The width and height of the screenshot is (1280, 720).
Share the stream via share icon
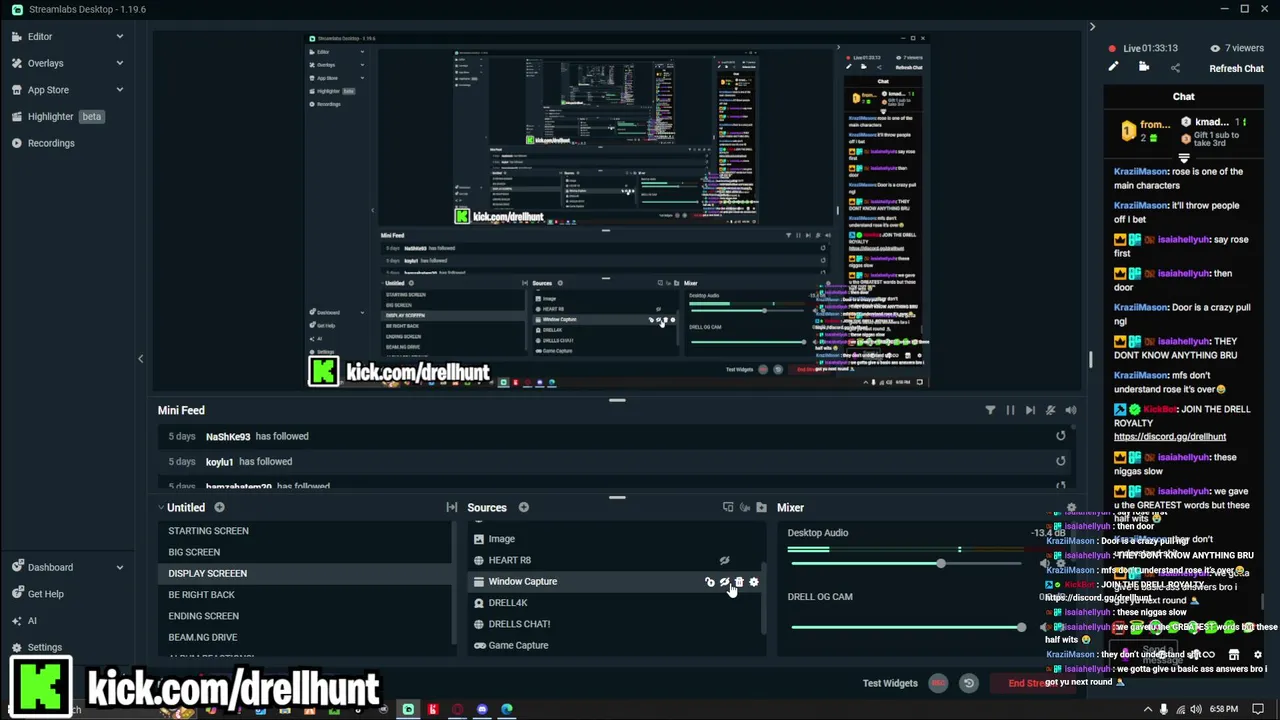click(x=1175, y=68)
